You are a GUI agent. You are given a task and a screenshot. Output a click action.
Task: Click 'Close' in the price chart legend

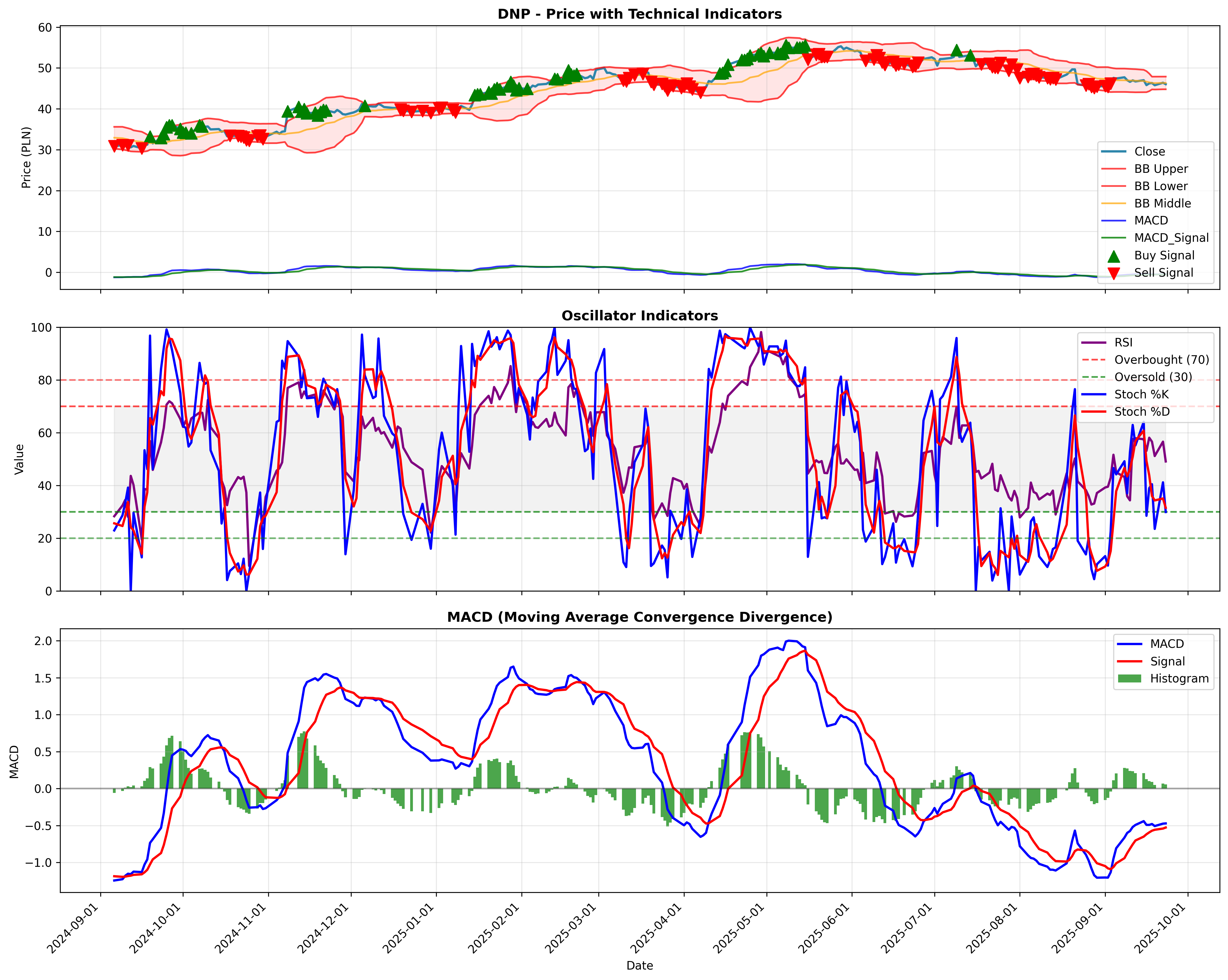click(x=1149, y=152)
